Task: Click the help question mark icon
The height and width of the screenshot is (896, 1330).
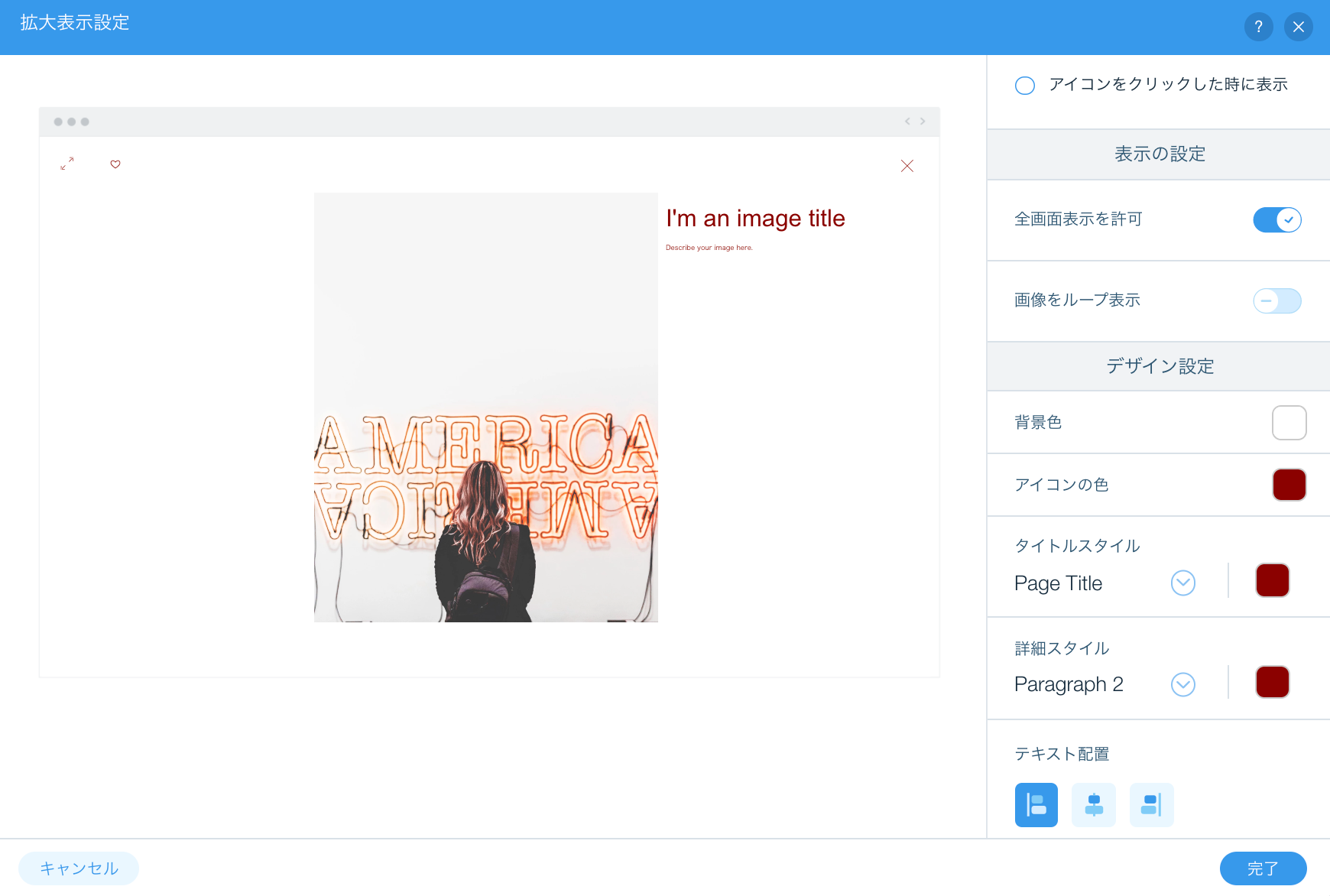Action: click(1258, 27)
